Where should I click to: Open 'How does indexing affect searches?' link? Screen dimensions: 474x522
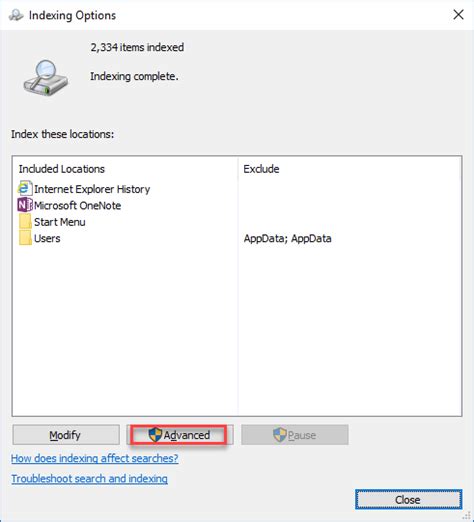[95, 458]
